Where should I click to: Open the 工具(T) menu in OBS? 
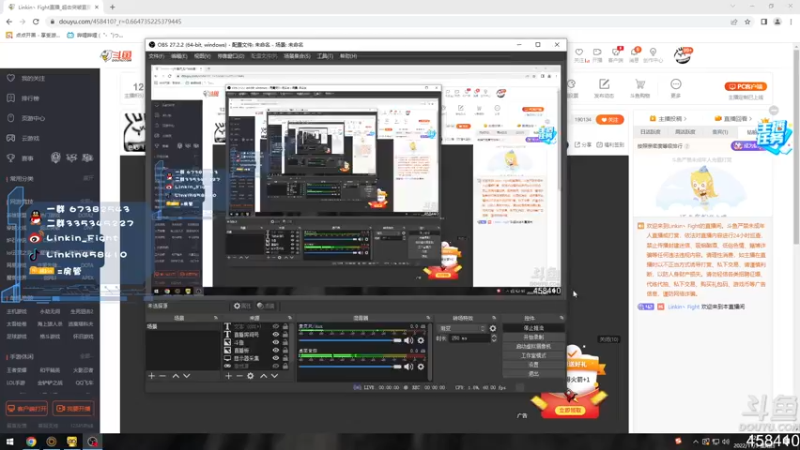(325, 56)
